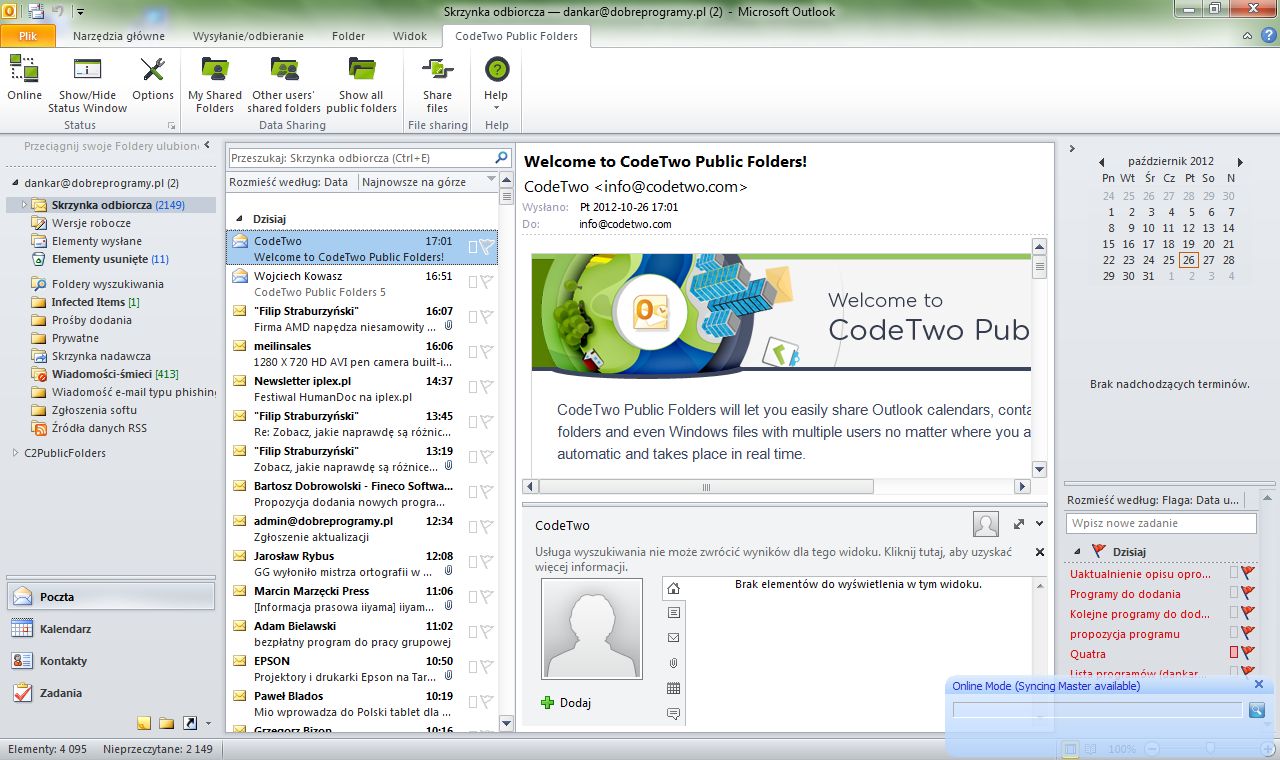Show mail items tab in People Pane
This screenshot has width=1280, height=760.
pyautogui.click(x=673, y=637)
